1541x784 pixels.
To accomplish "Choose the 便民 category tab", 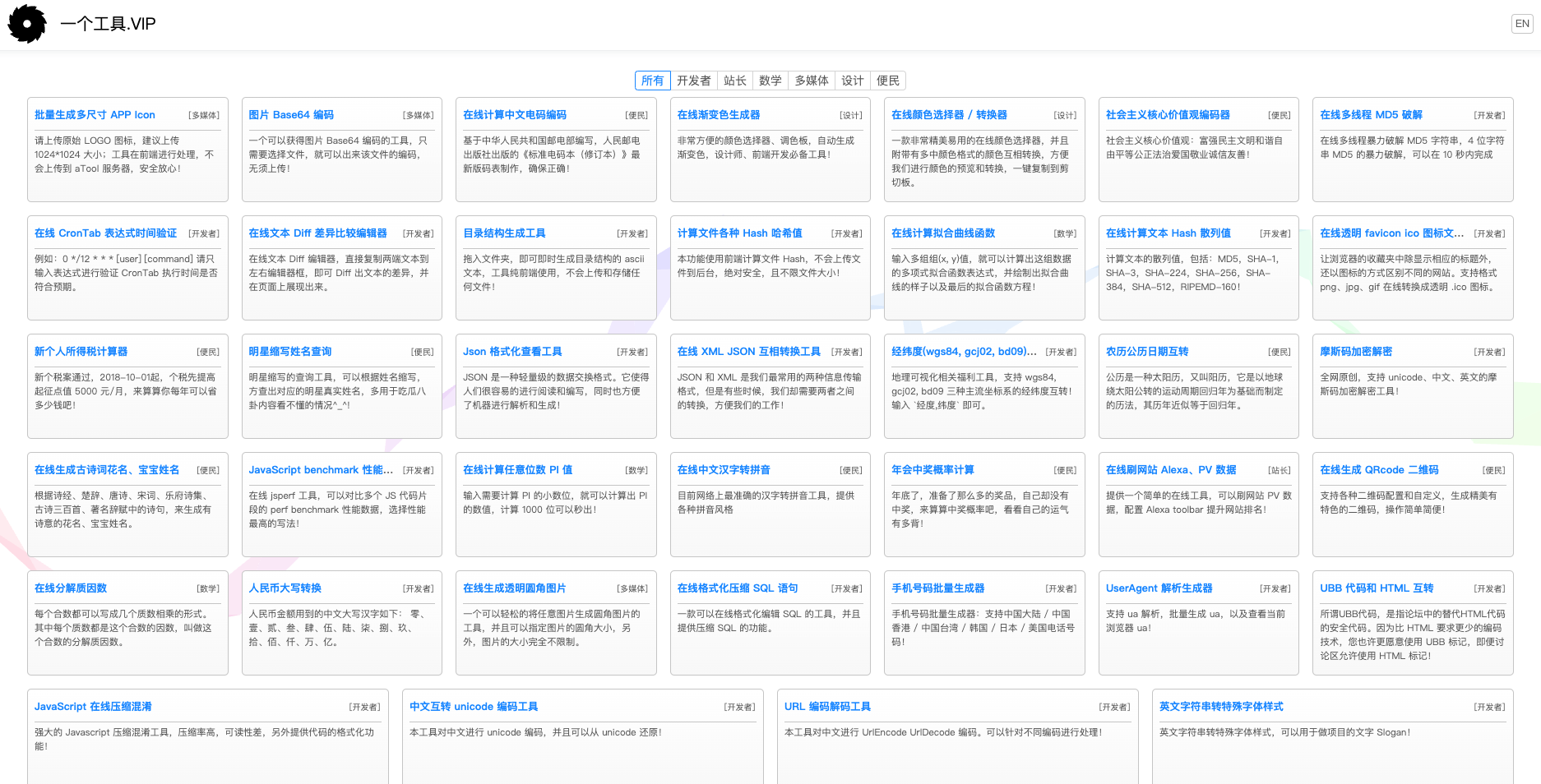I will (x=887, y=81).
